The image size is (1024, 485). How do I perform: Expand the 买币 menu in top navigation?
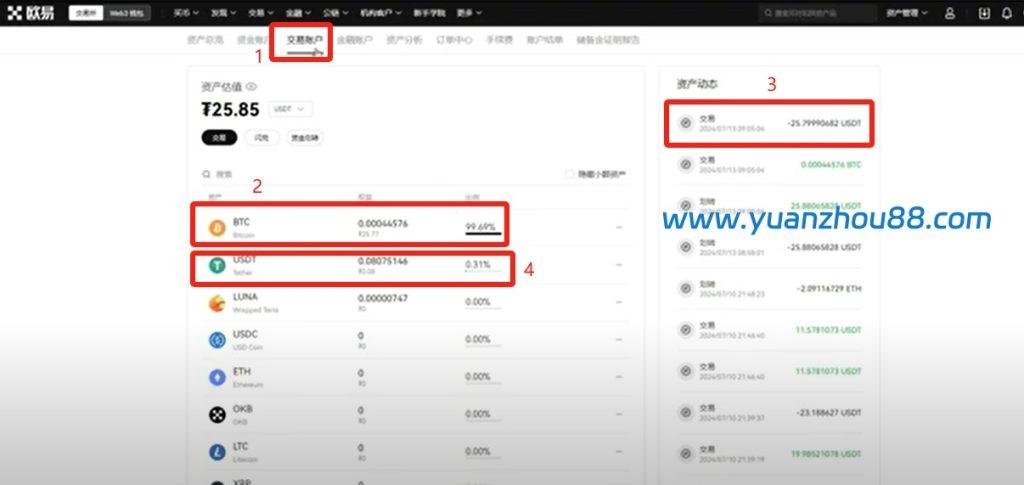pyautogui.click(x=185, y=13)
